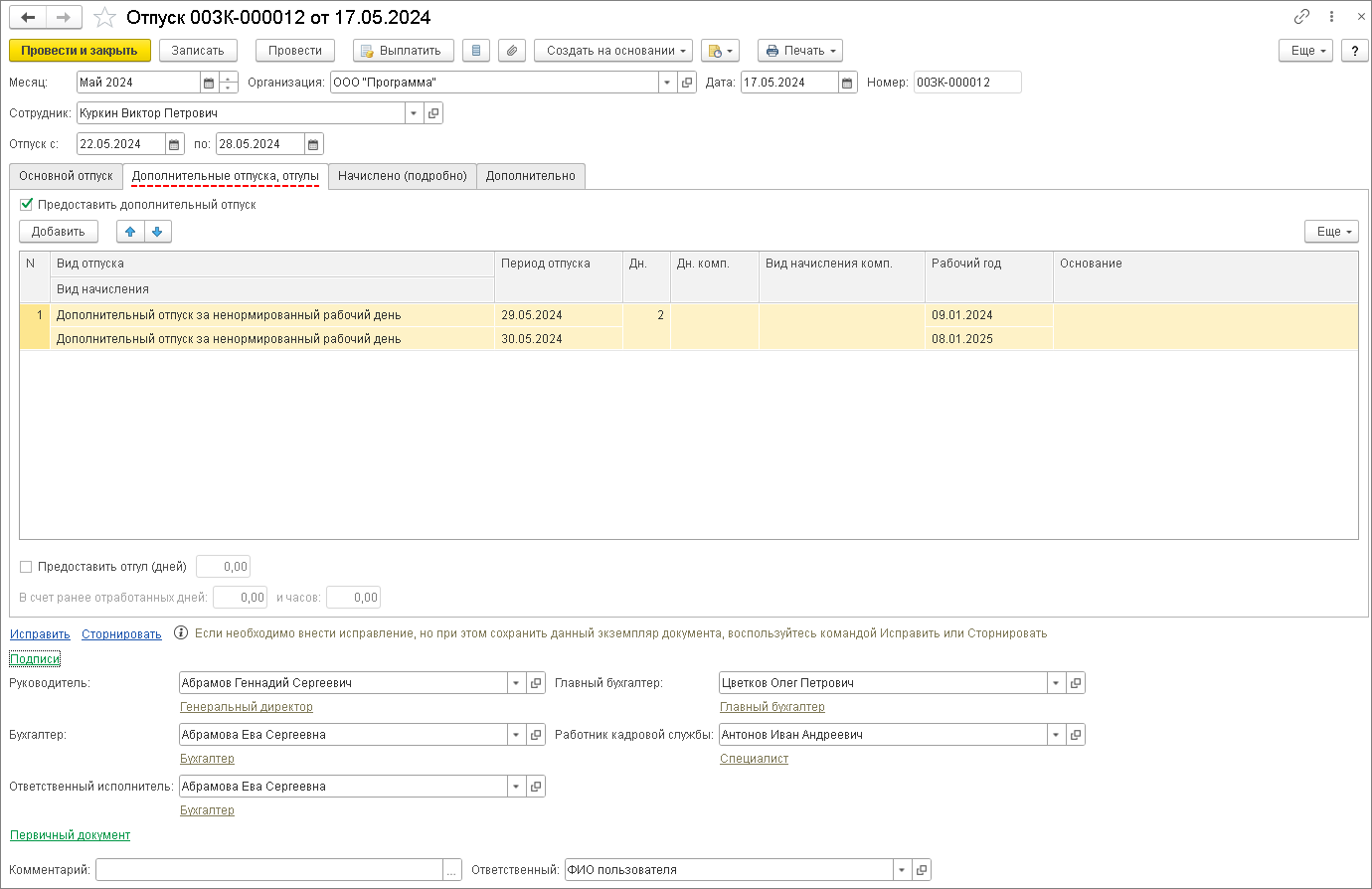Open Бухгалтер record via open icon
The height and width of the screenshot is (889, 1372).
[x=536, y=735]
